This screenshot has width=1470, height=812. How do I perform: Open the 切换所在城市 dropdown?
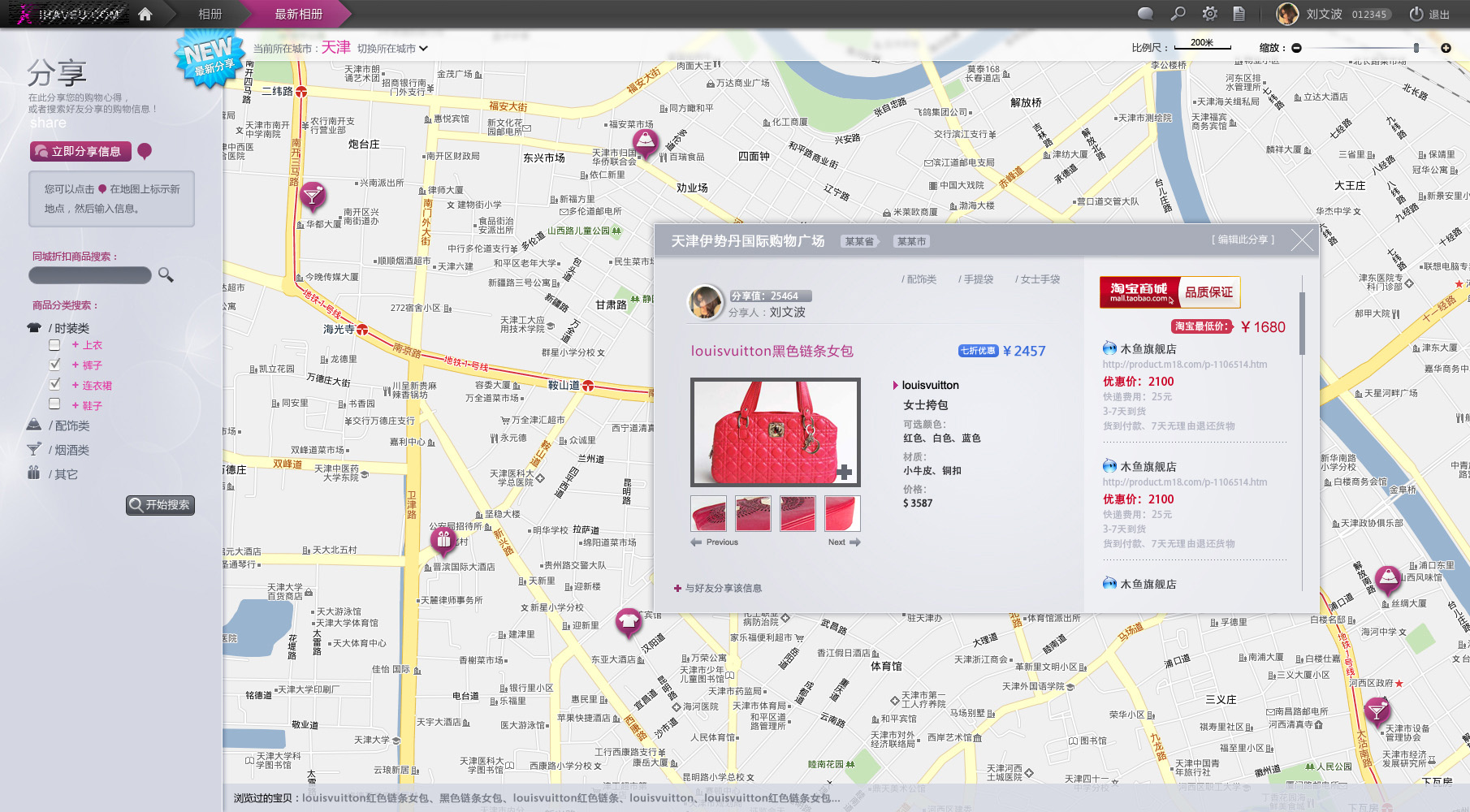pos(392,49)
